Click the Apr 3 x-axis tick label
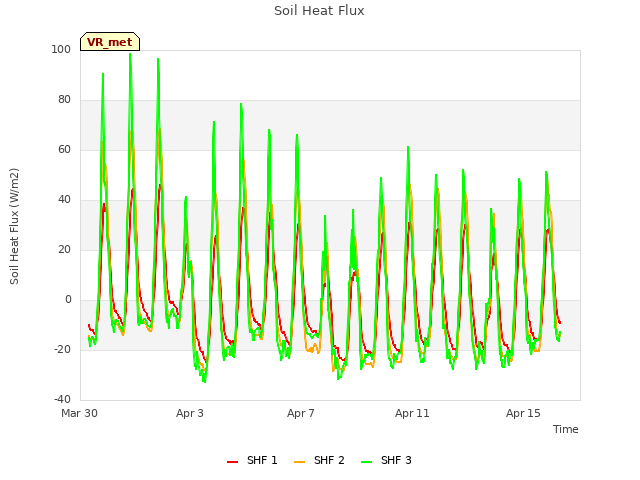Image resolution: width=640 pixels, height=480 pixels. point(190,413)
